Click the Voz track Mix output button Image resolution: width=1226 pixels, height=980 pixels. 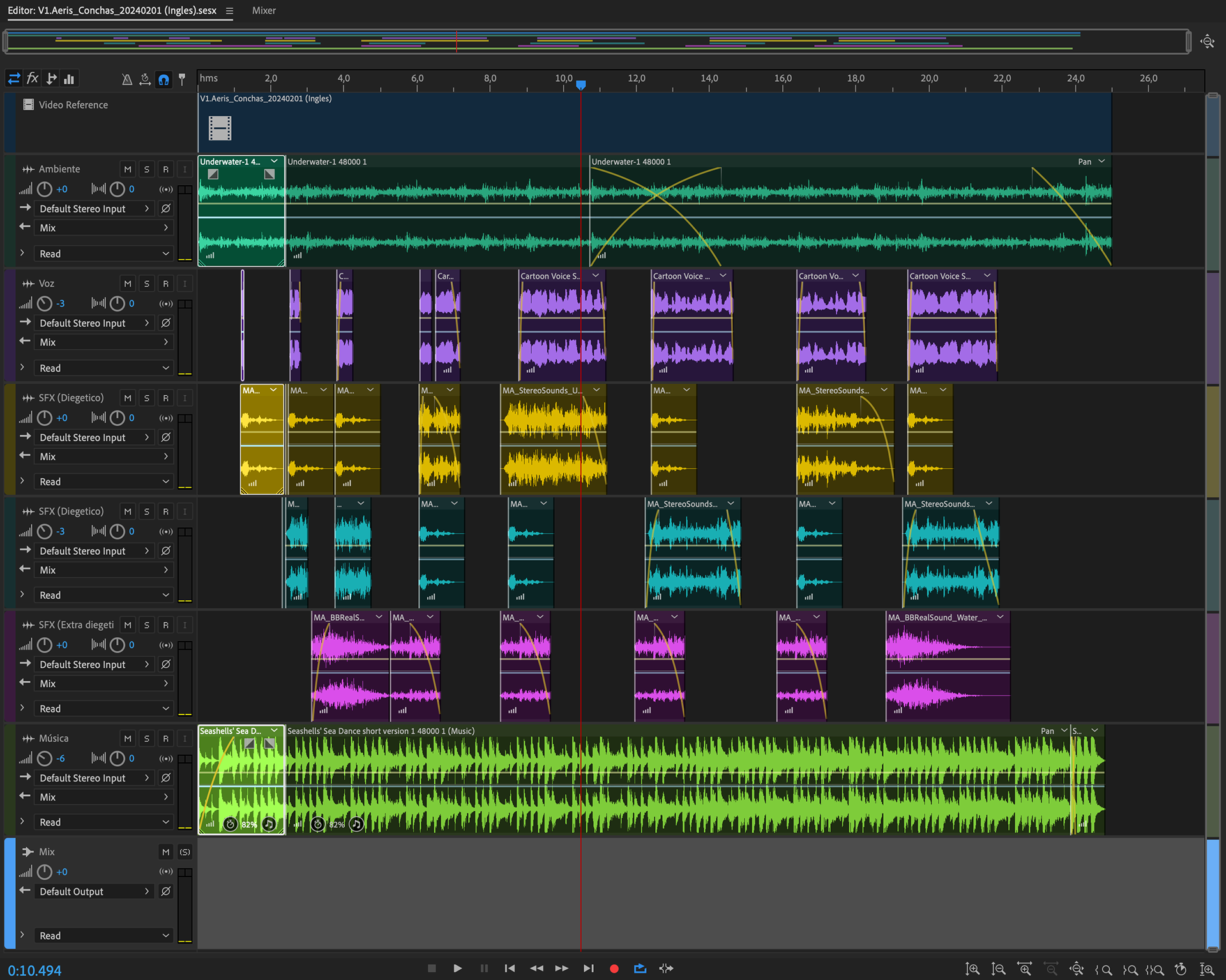point(103,342)
